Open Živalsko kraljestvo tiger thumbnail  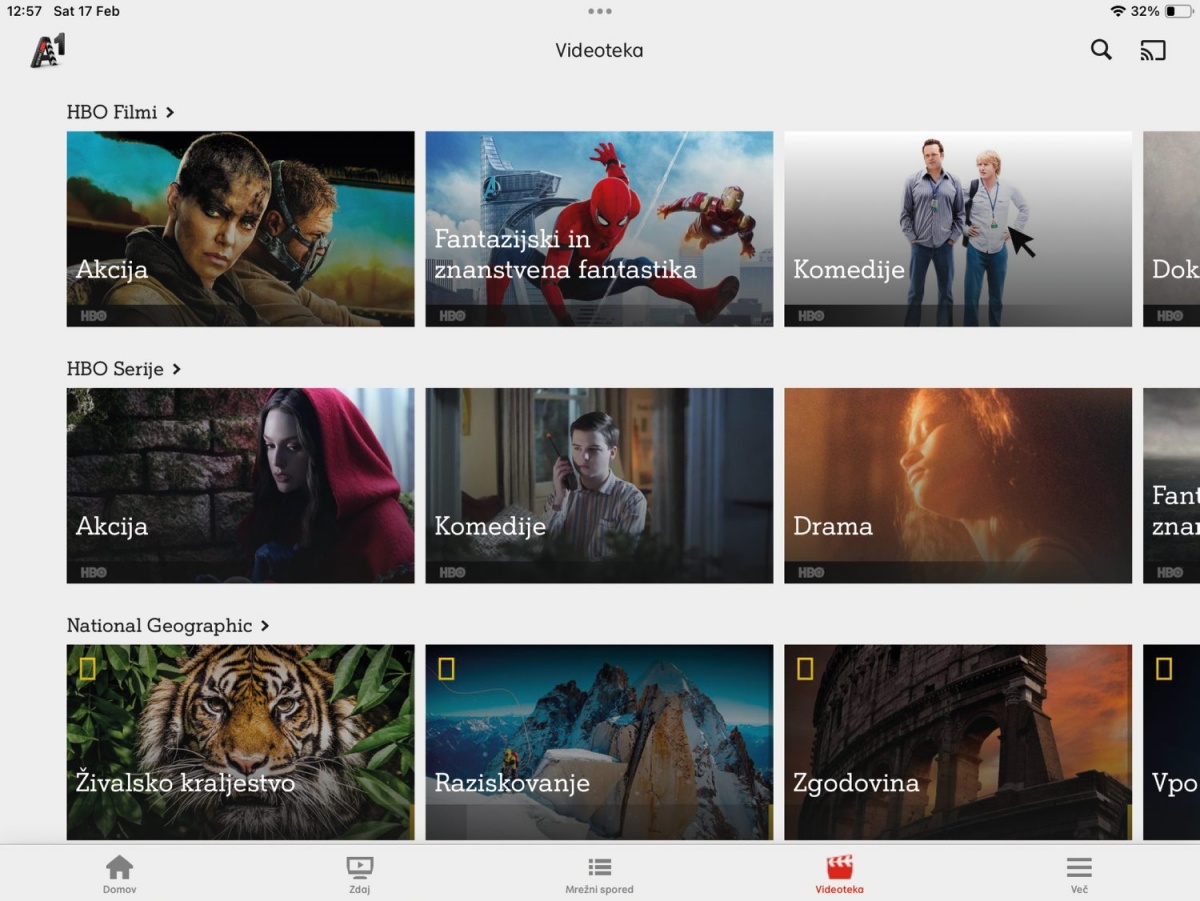tap(240, 742)
